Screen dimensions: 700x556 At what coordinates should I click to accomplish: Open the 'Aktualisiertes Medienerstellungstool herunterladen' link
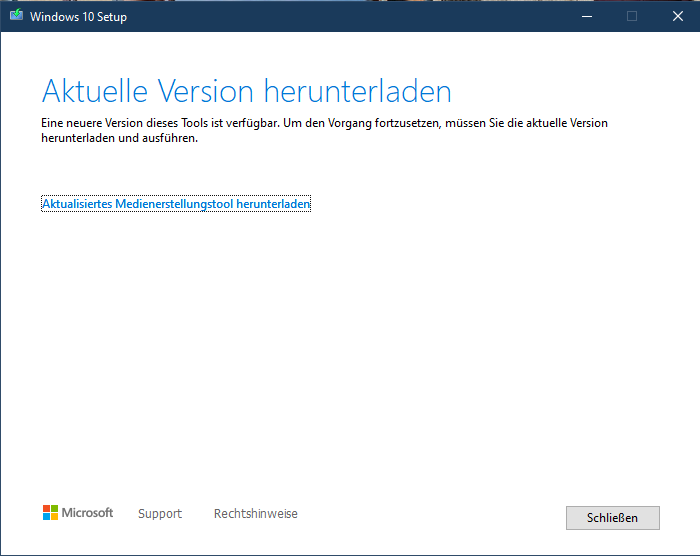click(176, 204)
